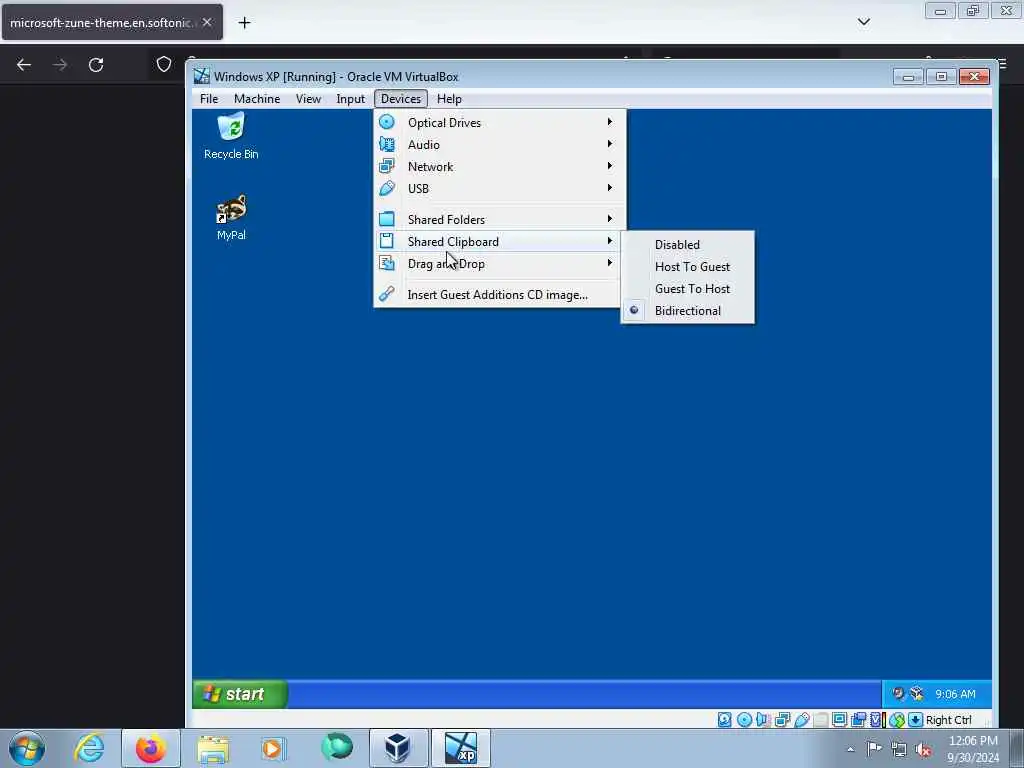Set shared clipboard to Disabled
1024x768 pixels.
click(688, 244)
